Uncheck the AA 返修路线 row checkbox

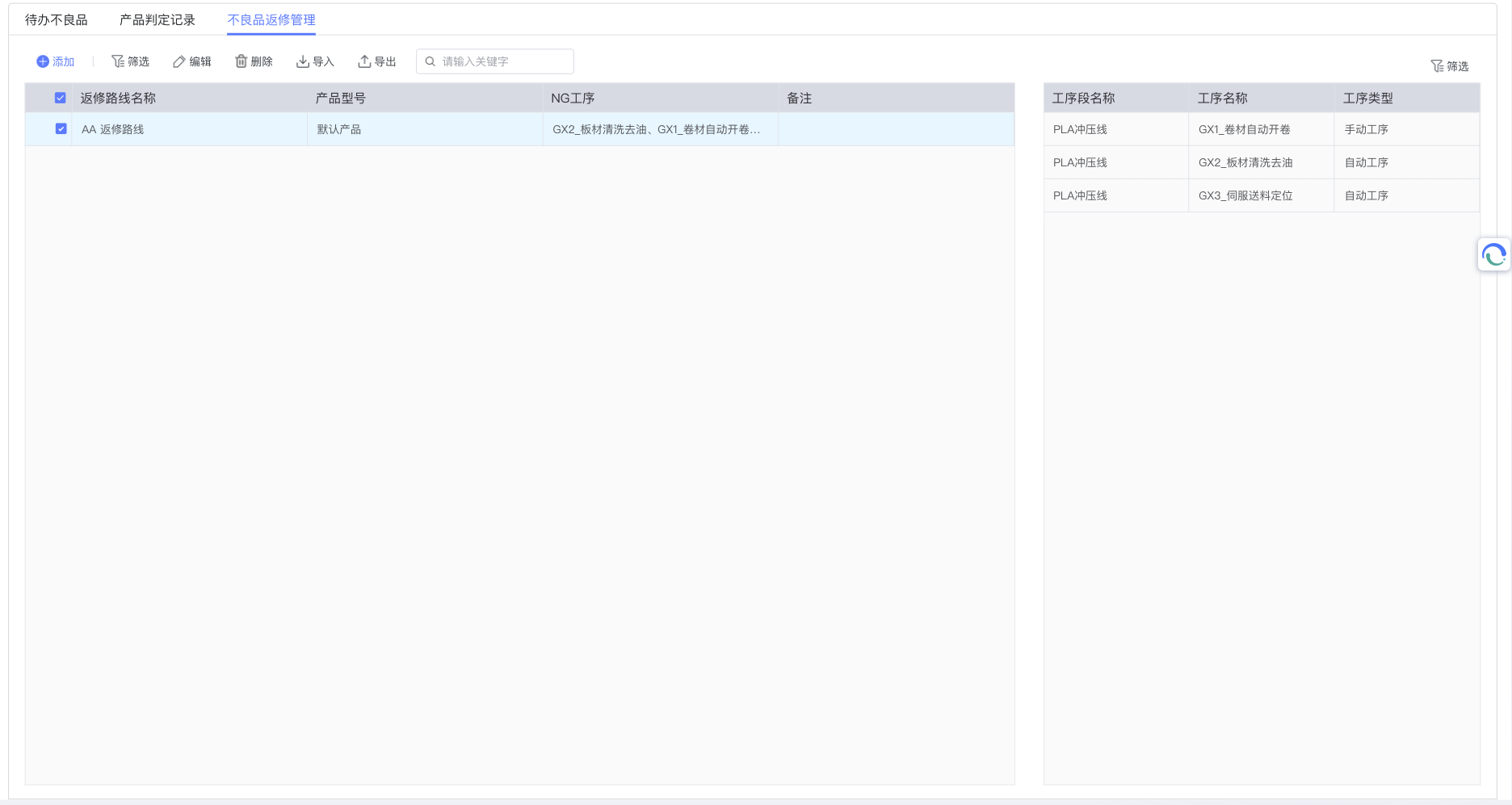61,128
